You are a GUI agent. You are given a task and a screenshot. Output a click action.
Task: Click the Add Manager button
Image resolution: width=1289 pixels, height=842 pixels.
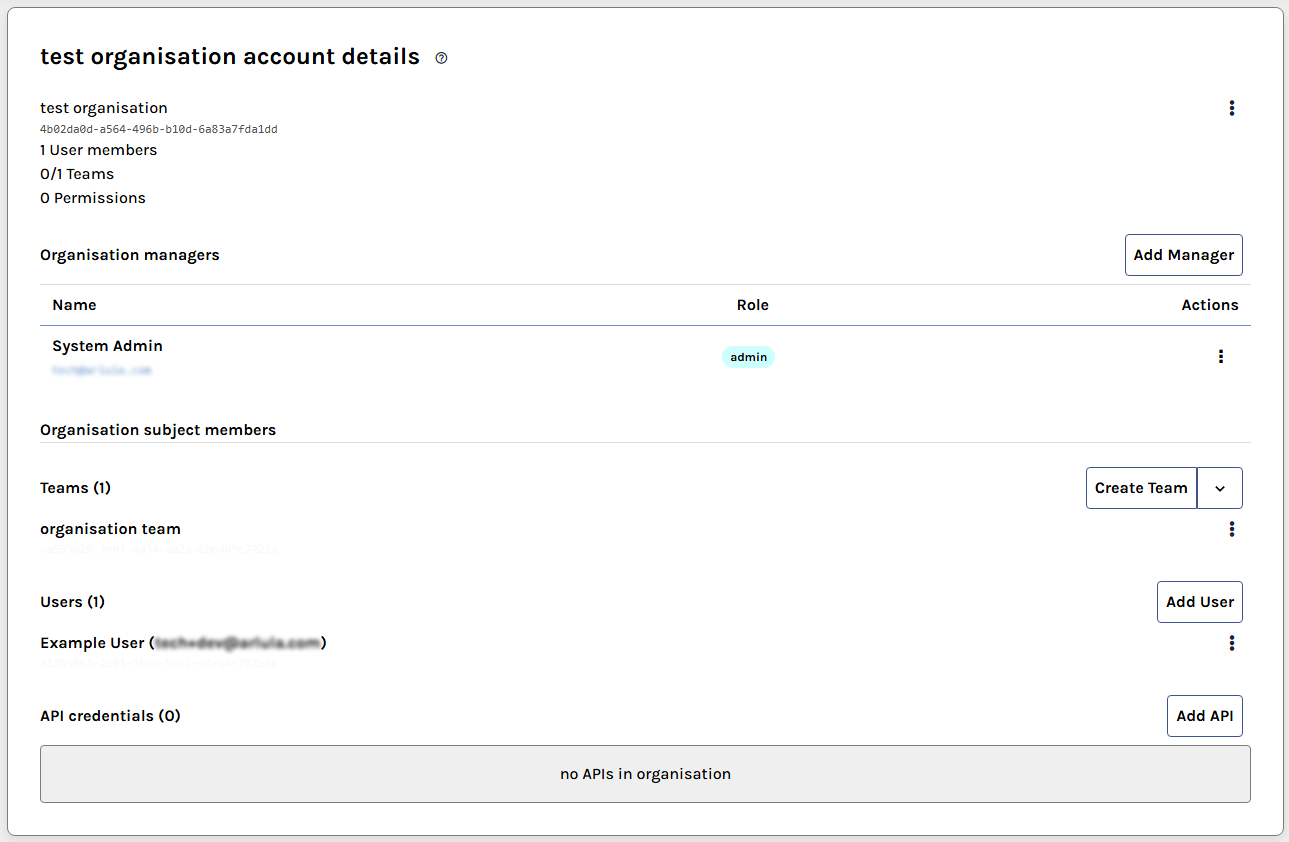(1183, 255)
